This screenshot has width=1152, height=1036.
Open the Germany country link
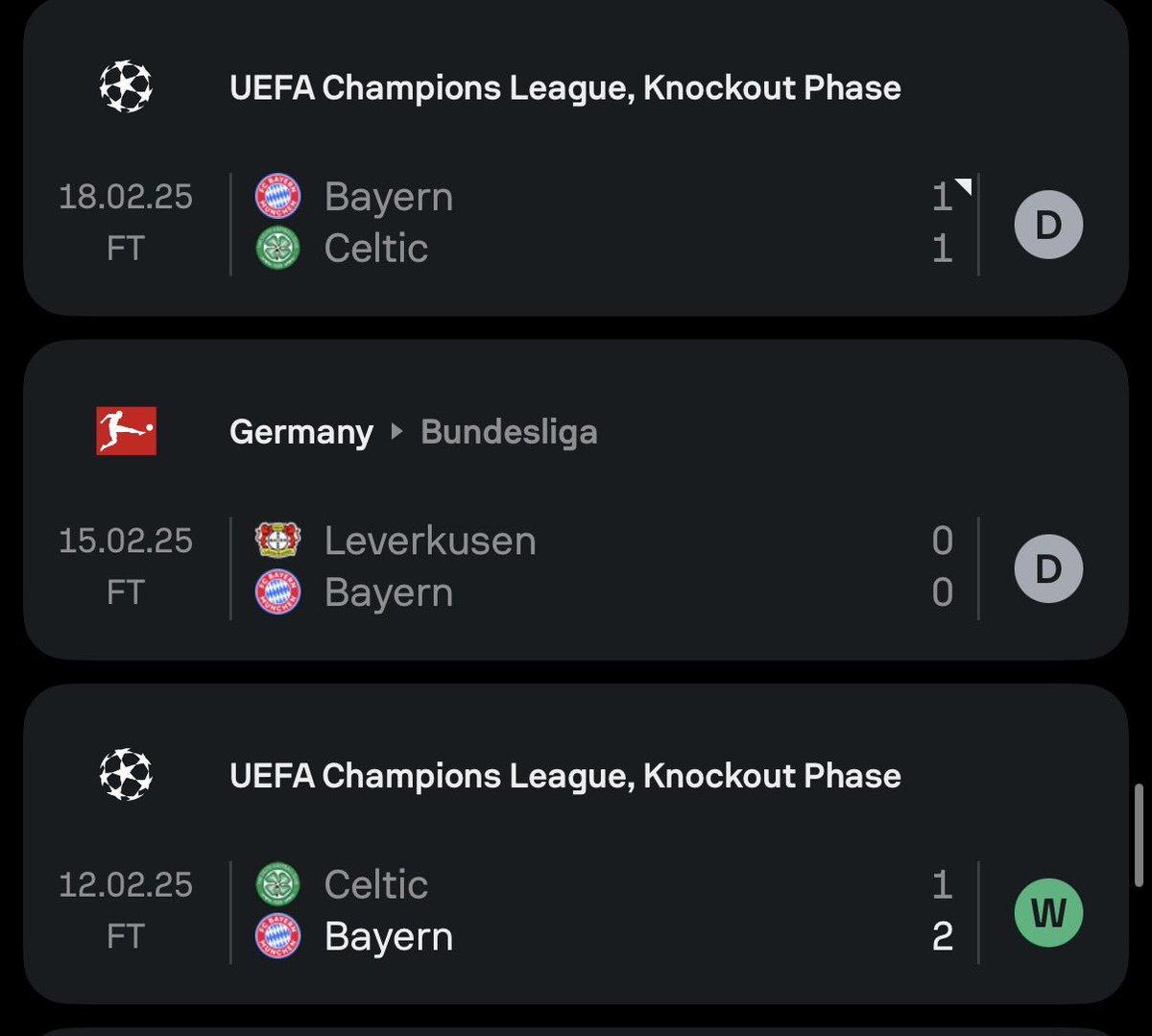[301, 432]
